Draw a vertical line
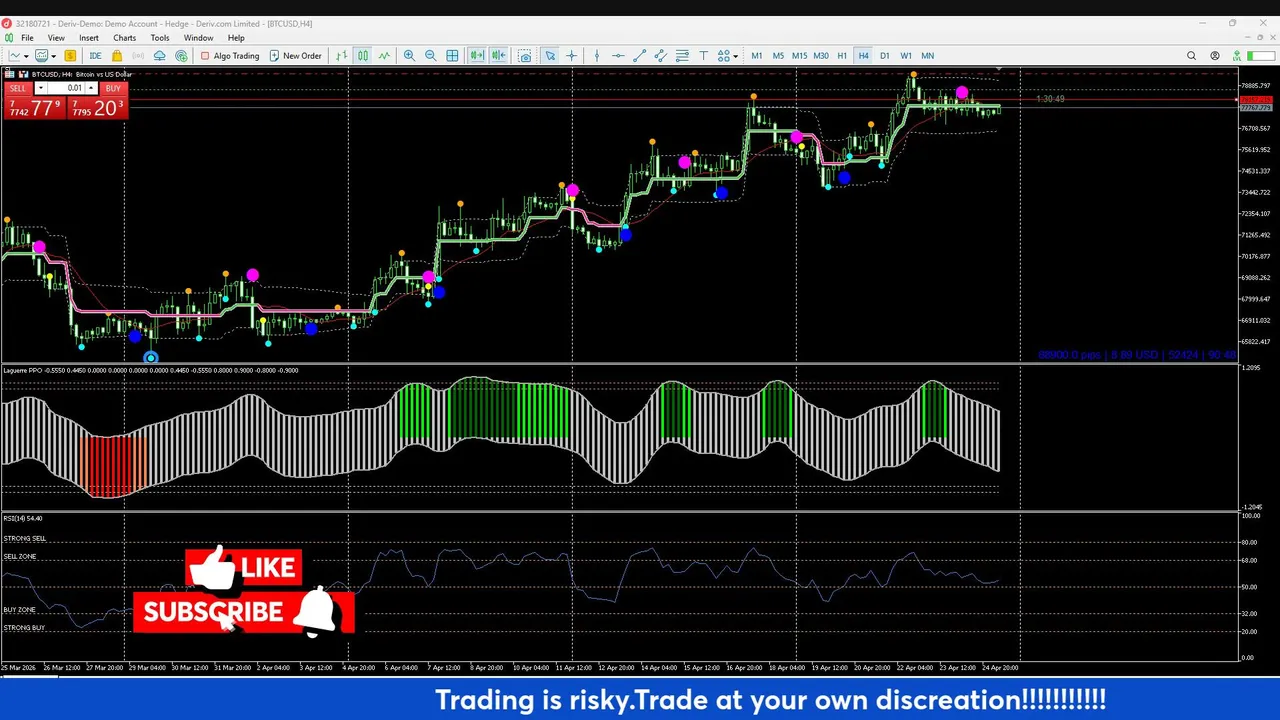1280x720 pixels. pos(597,56)
